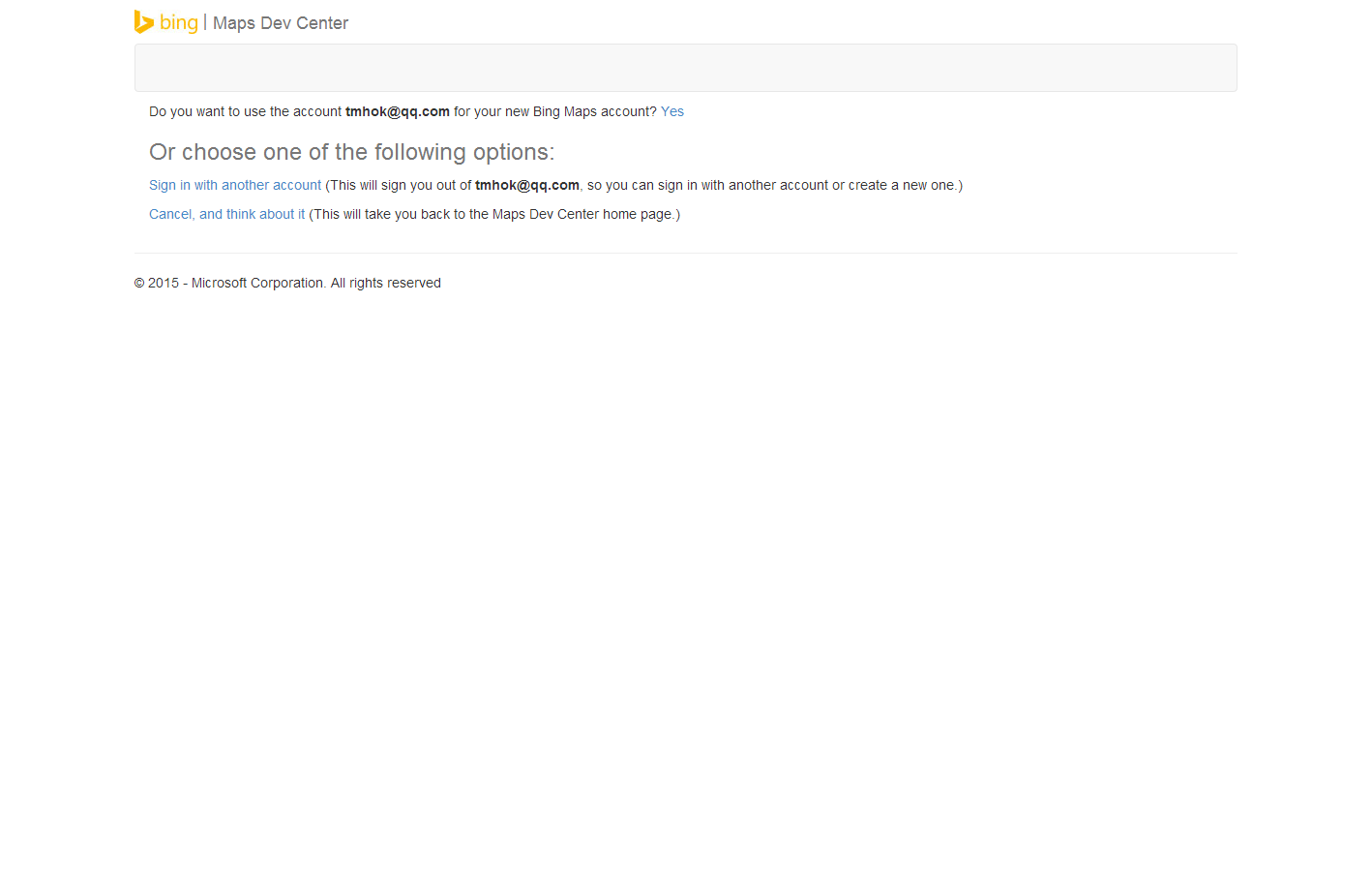Viewport: 1372px width, 878px height.
Task: Click bold tmhok@qq.com in the account question
Action: 398,112
